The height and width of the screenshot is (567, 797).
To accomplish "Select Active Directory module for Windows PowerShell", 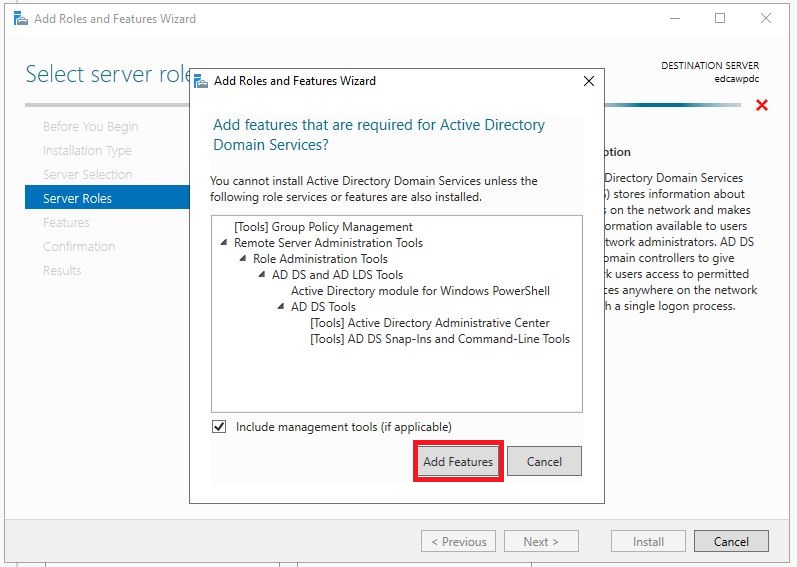I will (420, 291).
